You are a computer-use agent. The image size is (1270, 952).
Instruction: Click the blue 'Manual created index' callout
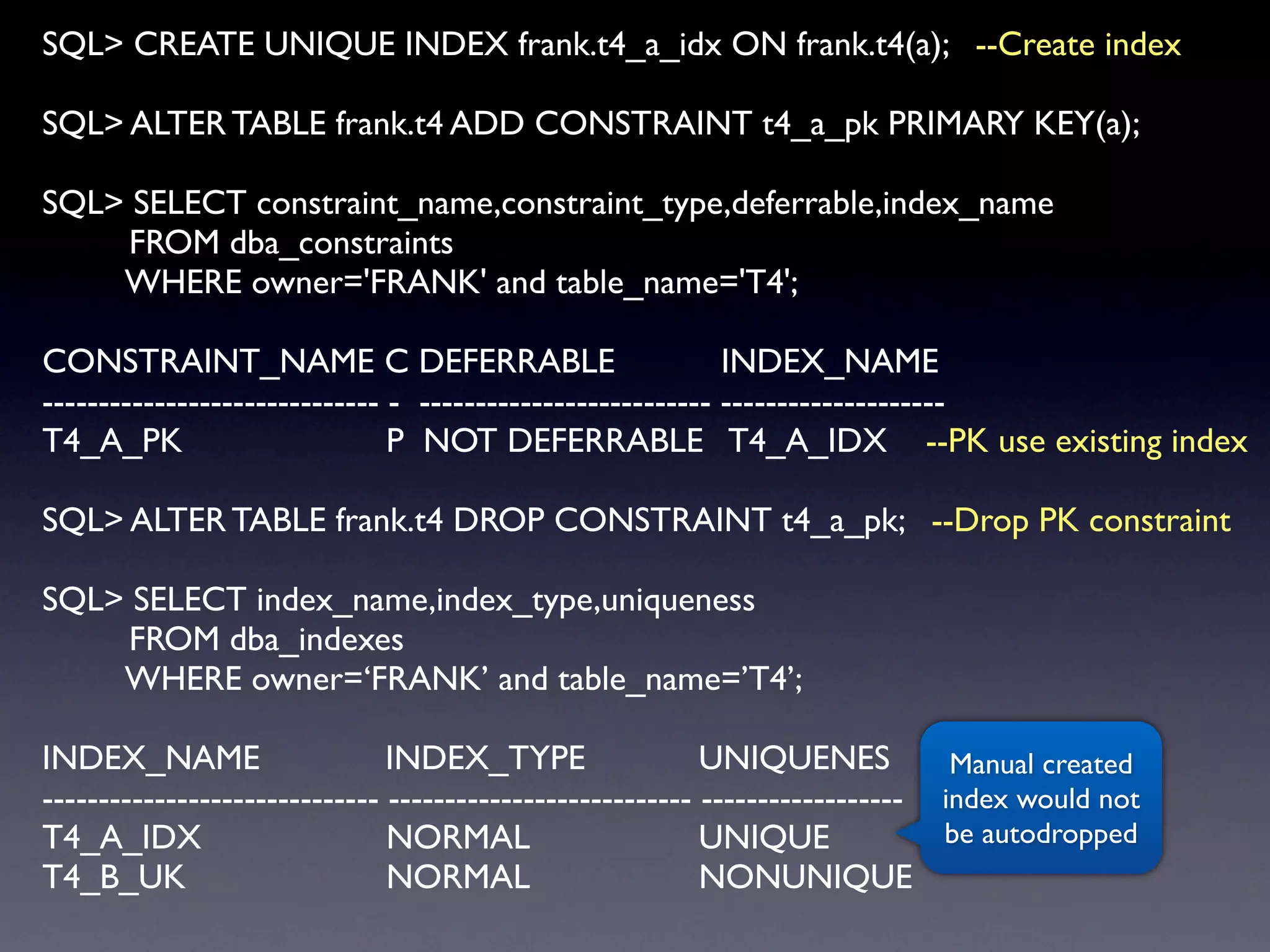1041,798
